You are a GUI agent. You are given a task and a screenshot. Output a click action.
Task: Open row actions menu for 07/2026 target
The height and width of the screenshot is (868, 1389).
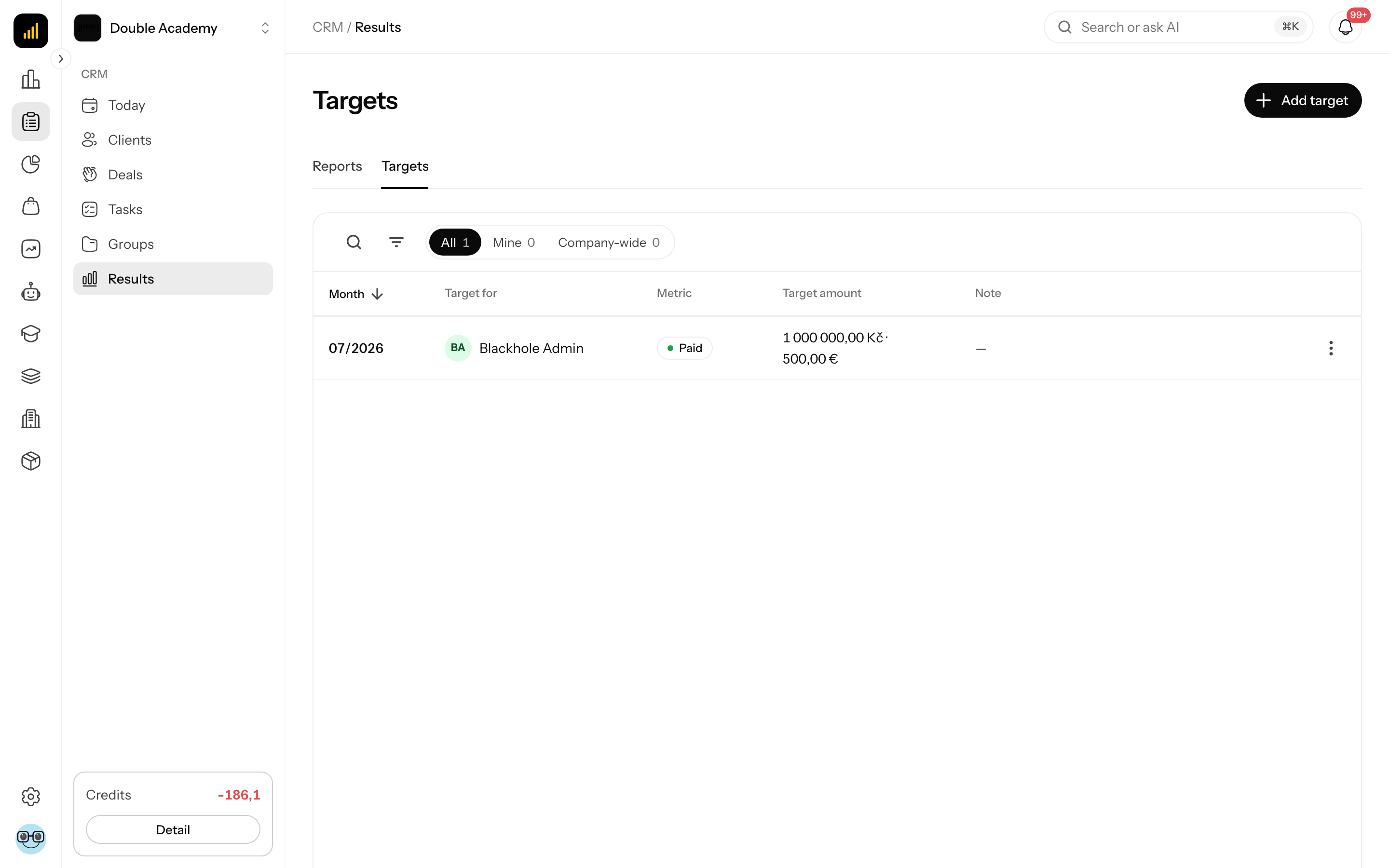click(1331, 348)
